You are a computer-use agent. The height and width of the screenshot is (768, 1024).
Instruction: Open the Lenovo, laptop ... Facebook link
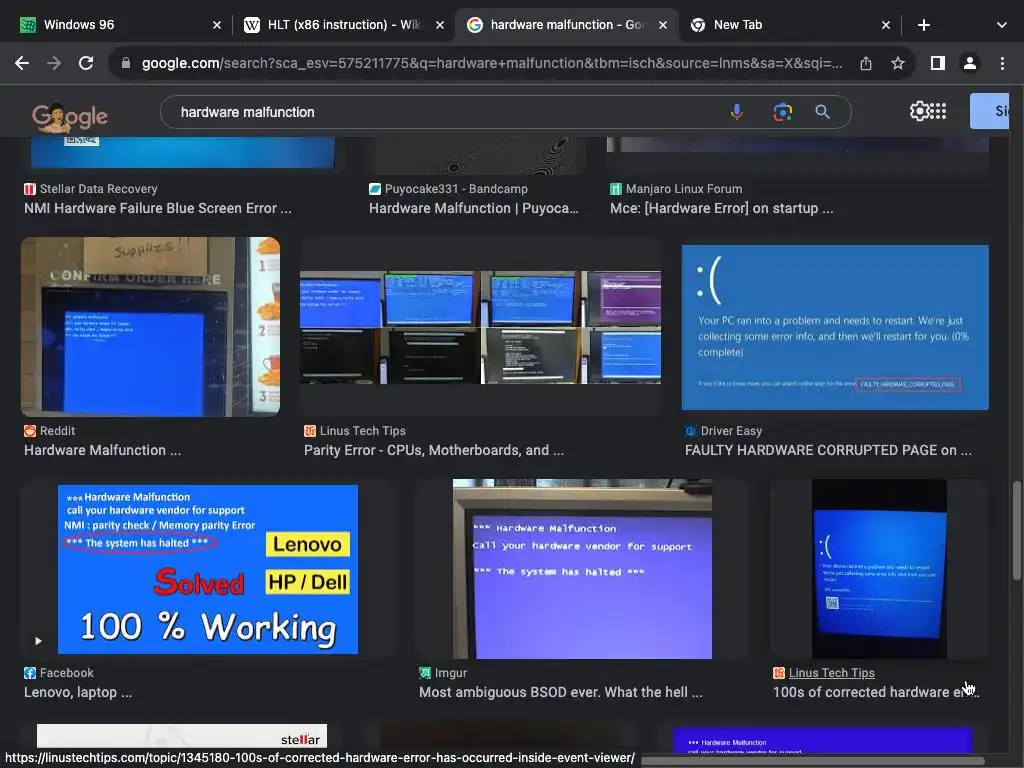(x=78, y=692)
